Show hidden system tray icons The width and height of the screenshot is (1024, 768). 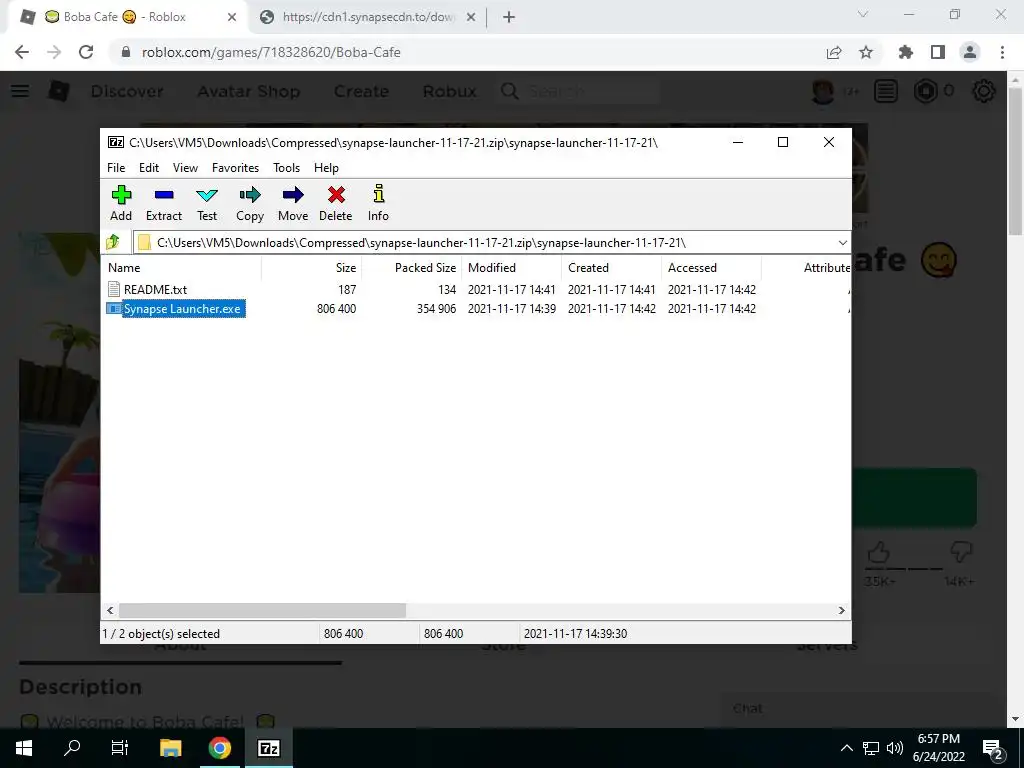tap(846, 748)
